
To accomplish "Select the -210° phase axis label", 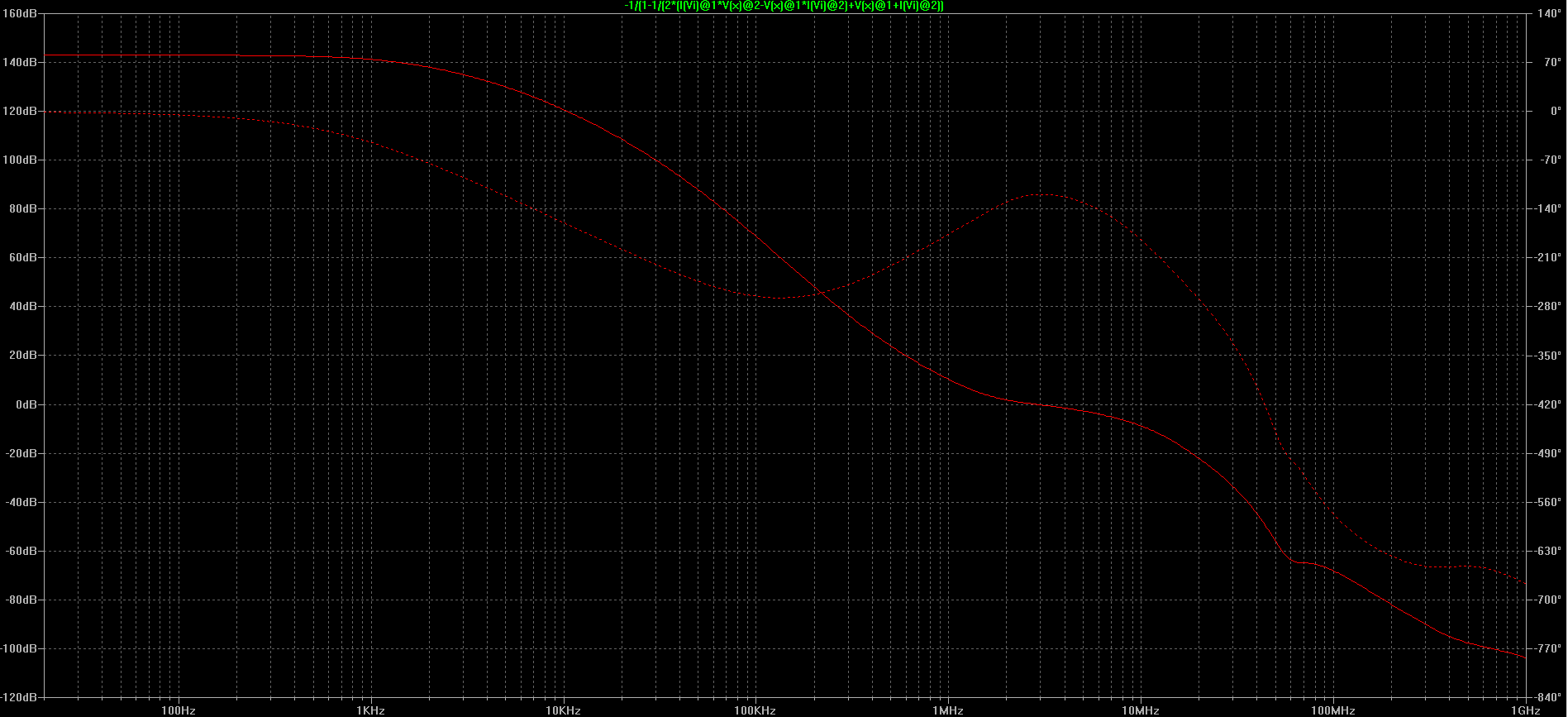I will coord(1548,257).
